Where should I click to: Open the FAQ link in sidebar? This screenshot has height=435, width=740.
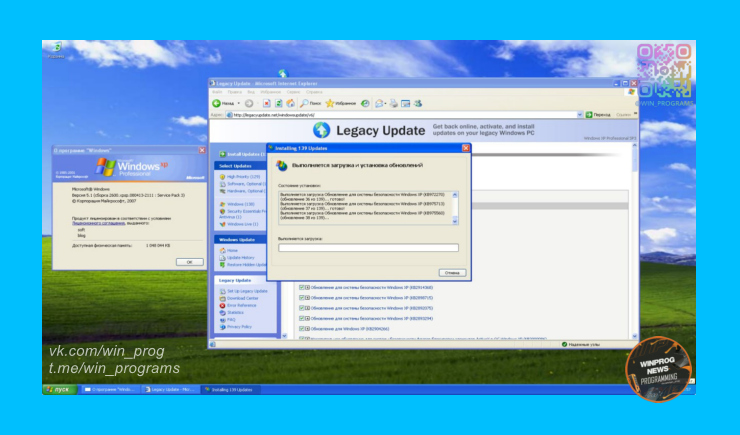[231, 319]
